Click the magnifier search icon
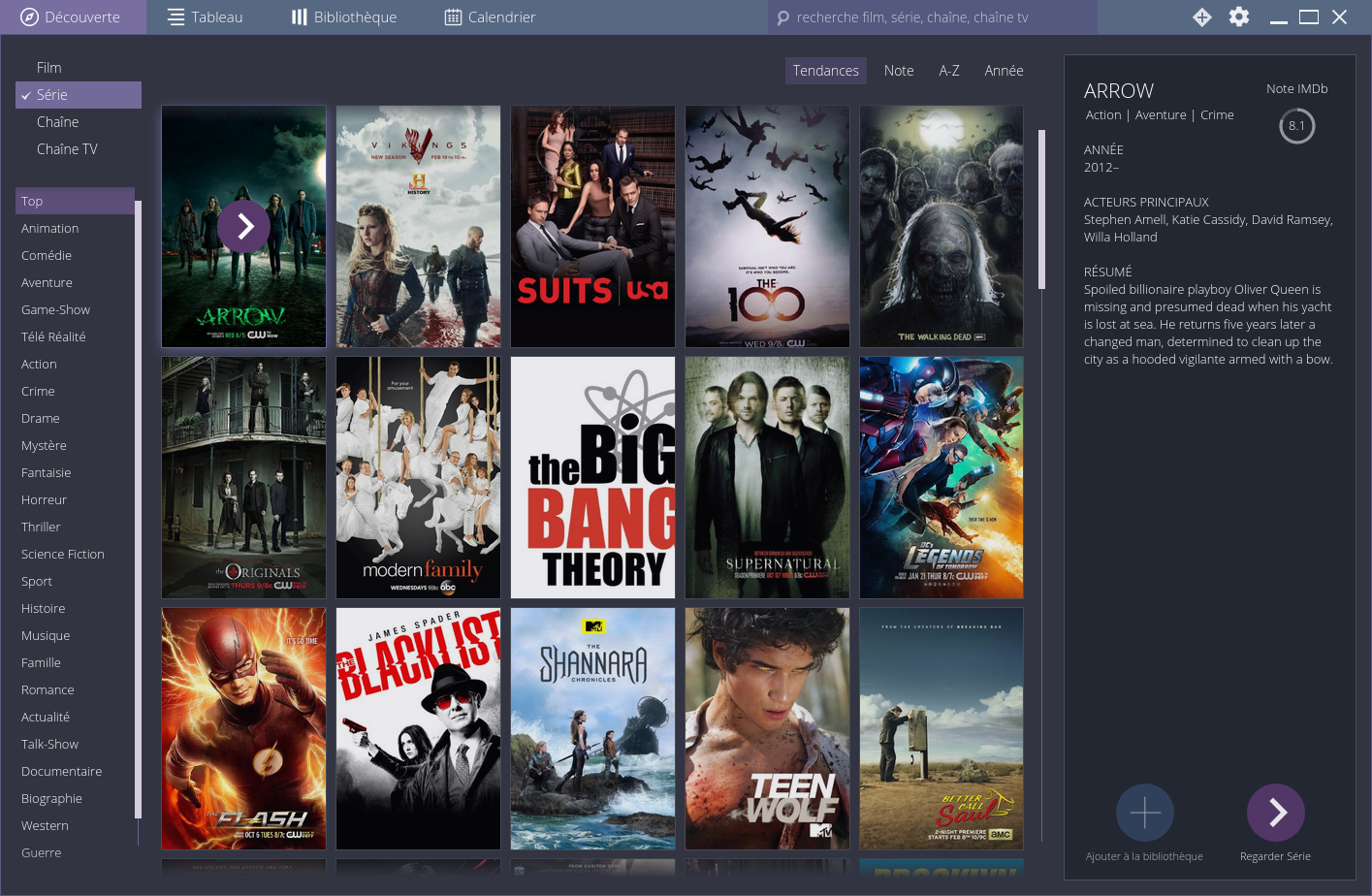 click(x=783, y=17)
